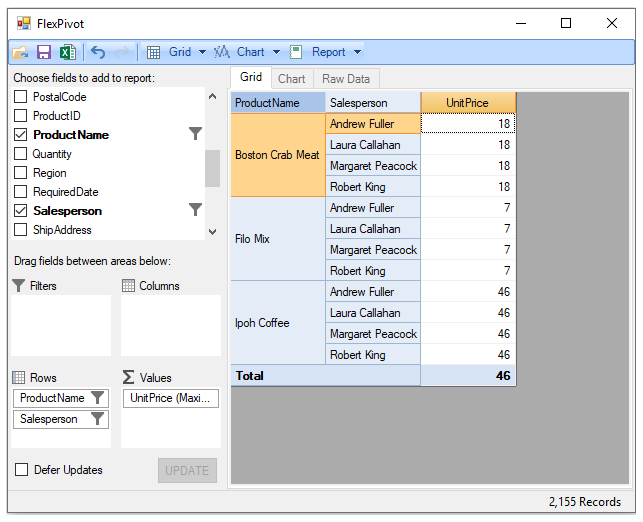Click the UnitPrice column header
The image size is (643, 522).
click(x=468, y=103)
